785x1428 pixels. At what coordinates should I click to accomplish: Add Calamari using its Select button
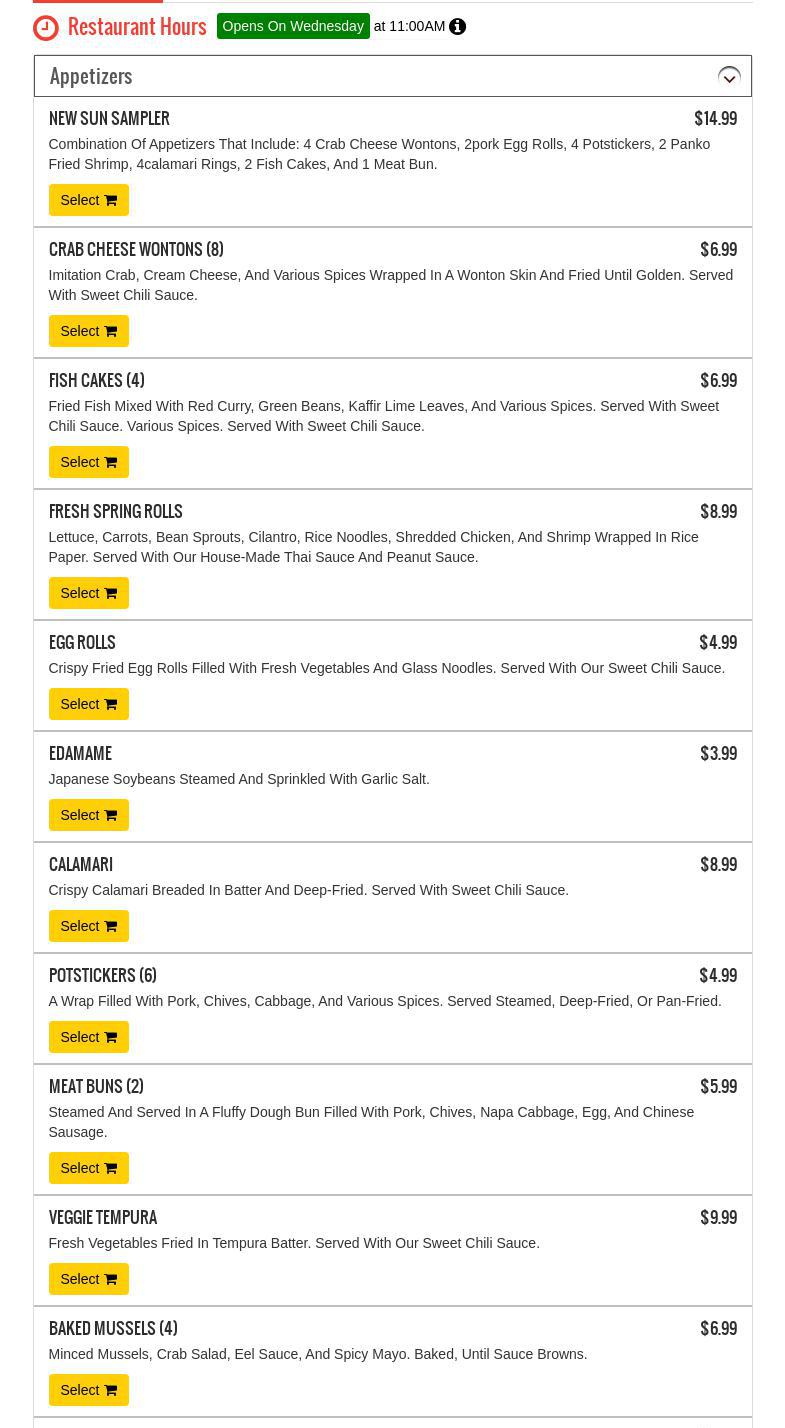point(88,926)
